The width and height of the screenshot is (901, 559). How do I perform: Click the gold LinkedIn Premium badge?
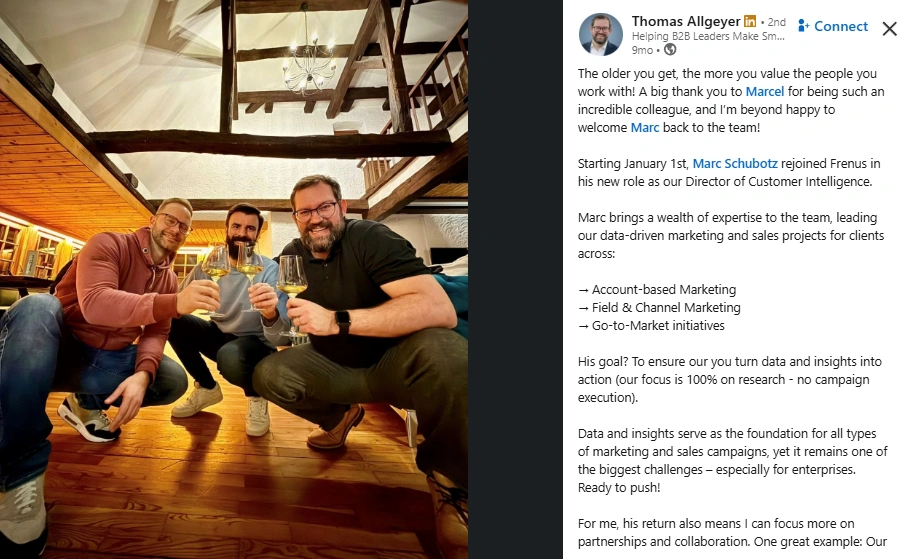(750, 21)
